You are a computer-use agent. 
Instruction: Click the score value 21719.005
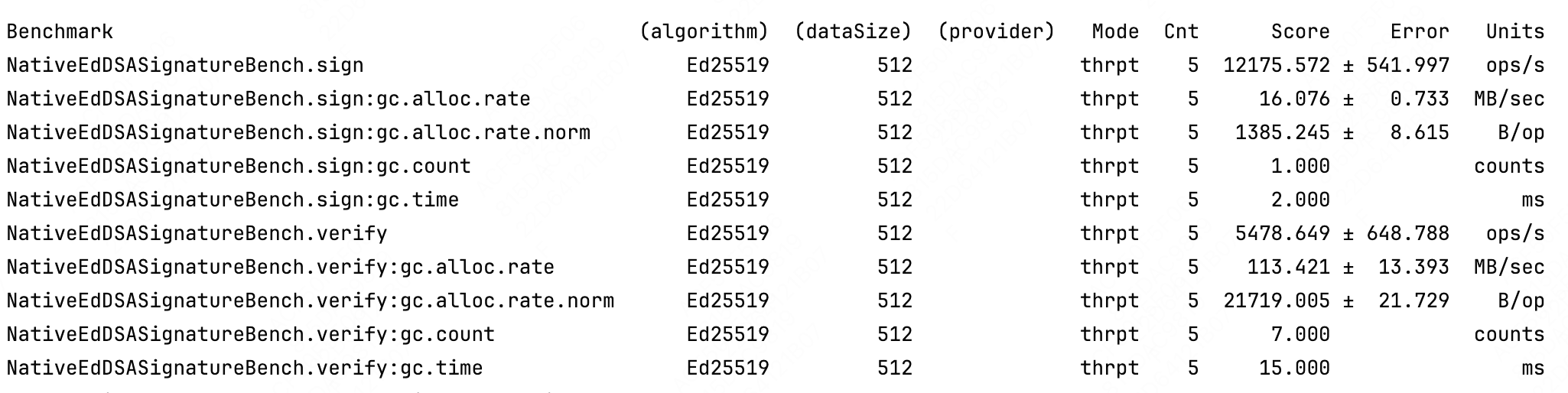coord(1277,300)
